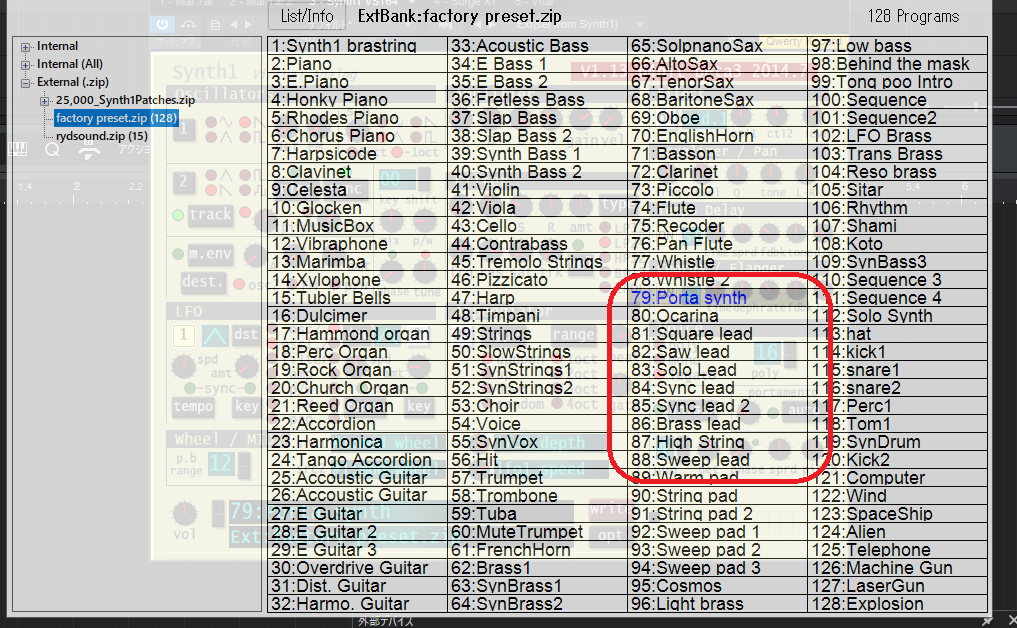Expand the Internal (All) tree node
This screenshot has height=628, width=1017.
tap(26, 64)
